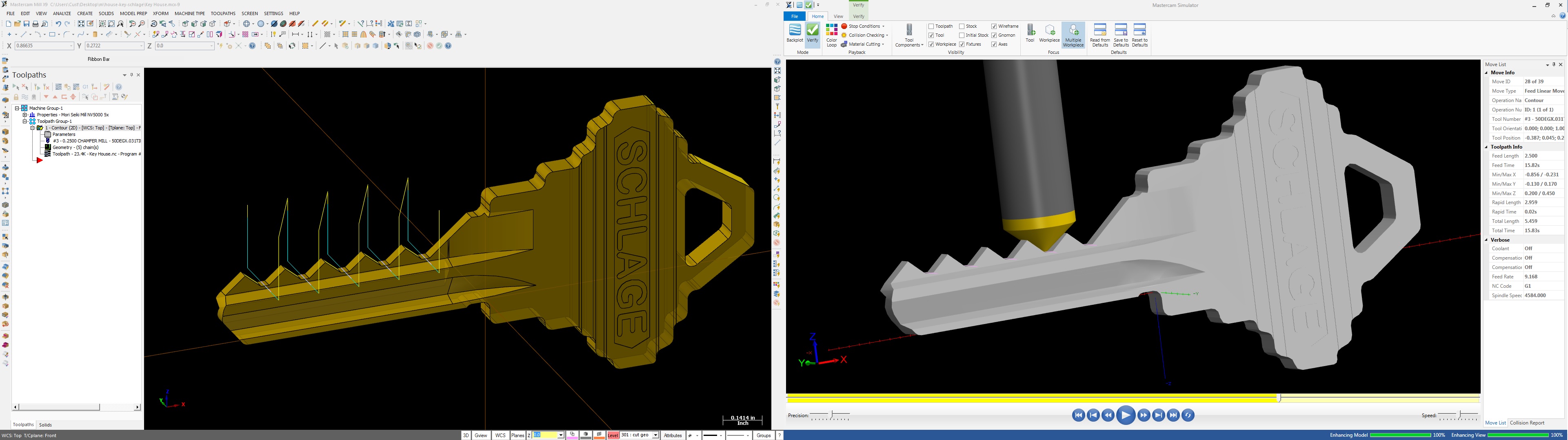Enable the Initial Stock checkbox

tap(962, 35)
